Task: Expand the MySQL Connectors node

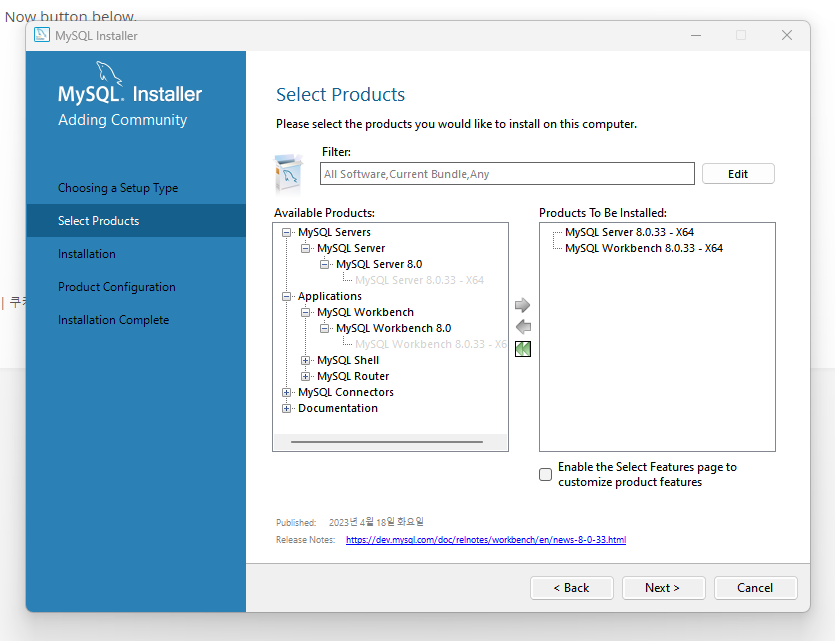Action: coord(286,392)
